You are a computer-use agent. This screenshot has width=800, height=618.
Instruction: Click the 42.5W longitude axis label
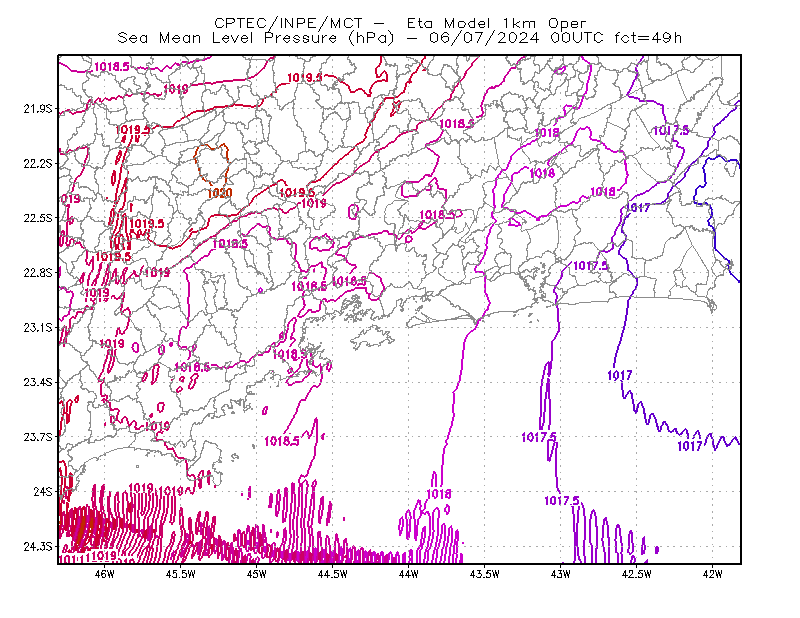click(637, 574)
